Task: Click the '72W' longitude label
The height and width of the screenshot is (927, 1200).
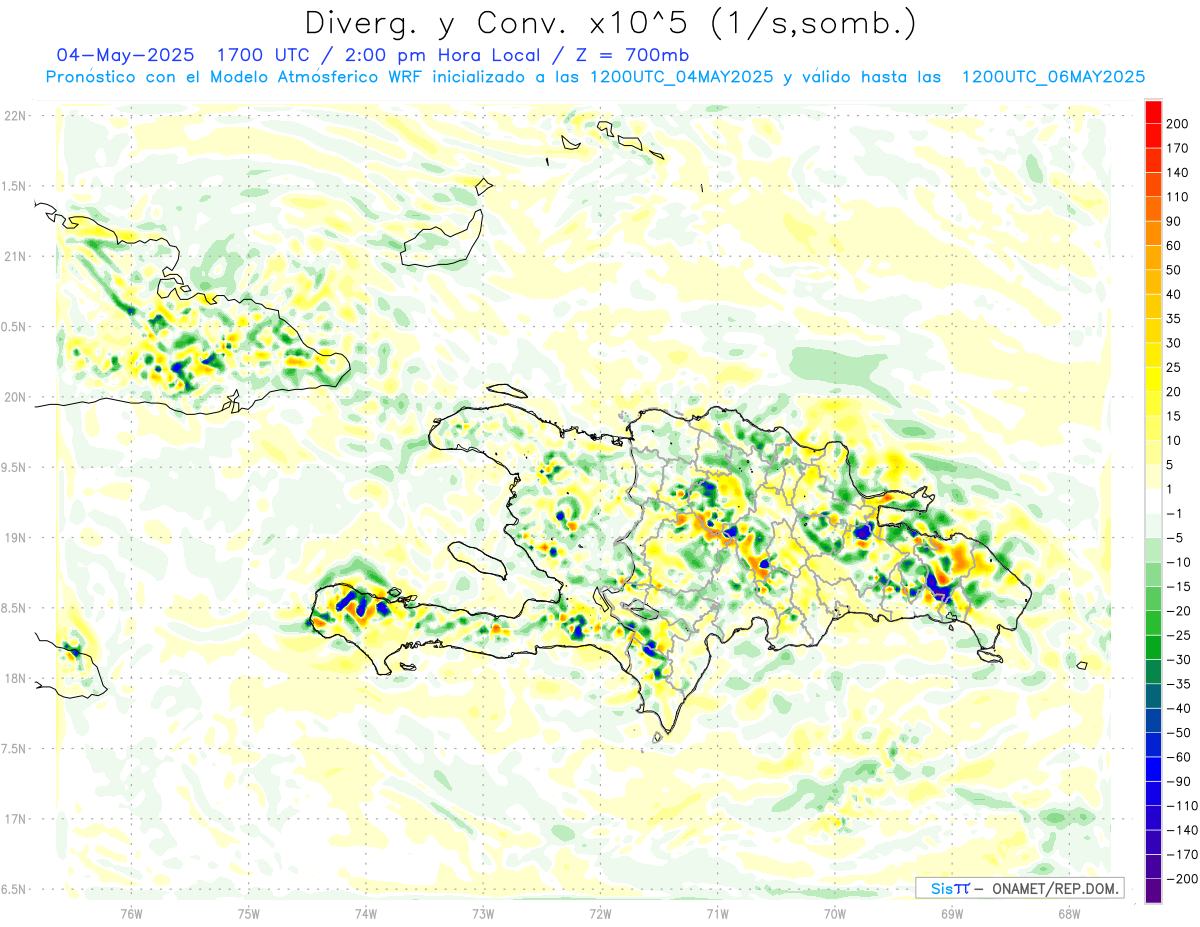Action: coord(600,913)
